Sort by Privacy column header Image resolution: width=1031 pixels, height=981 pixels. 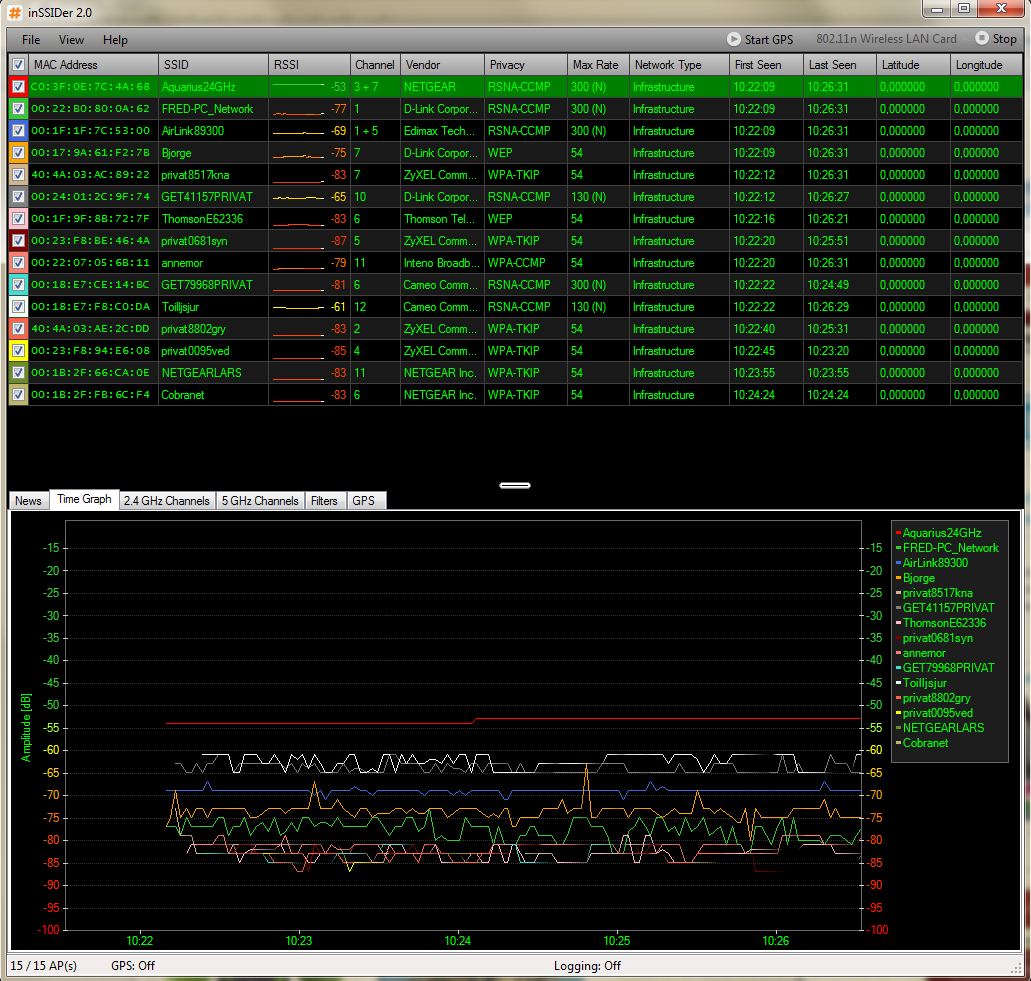point(526,64)
